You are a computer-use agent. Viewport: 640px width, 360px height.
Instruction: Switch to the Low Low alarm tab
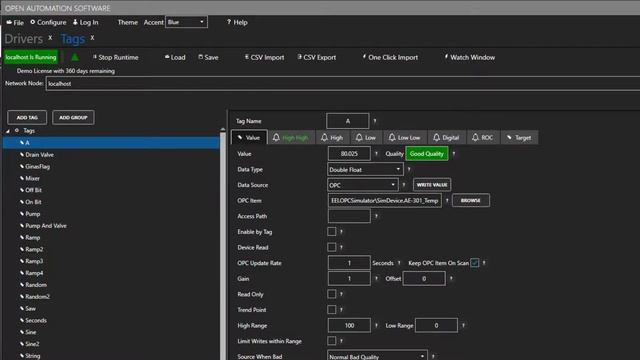404,138
